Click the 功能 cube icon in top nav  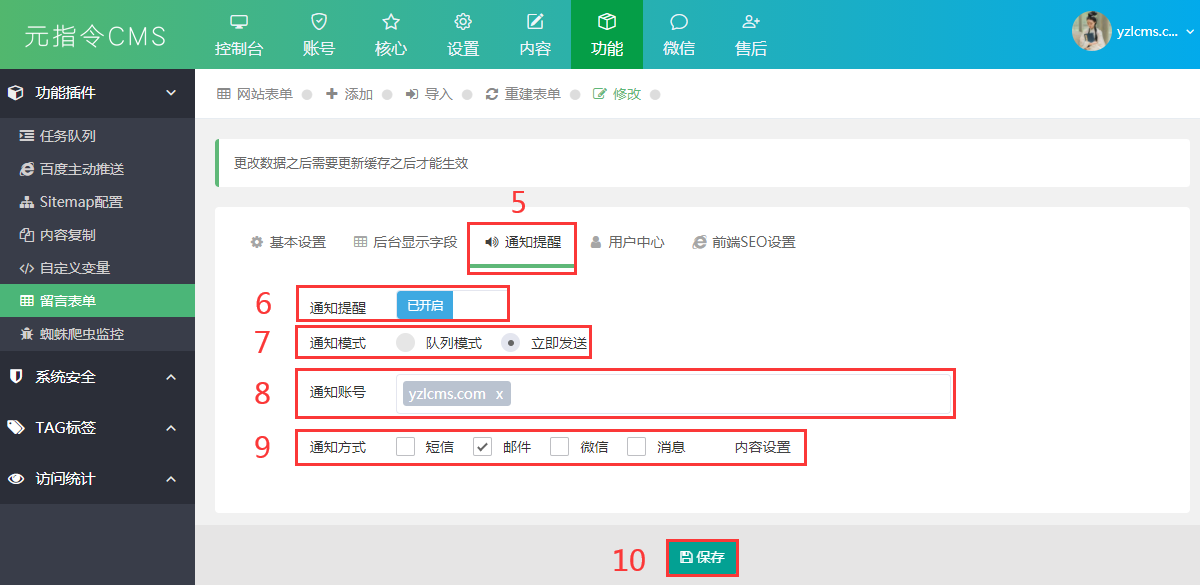607,22
